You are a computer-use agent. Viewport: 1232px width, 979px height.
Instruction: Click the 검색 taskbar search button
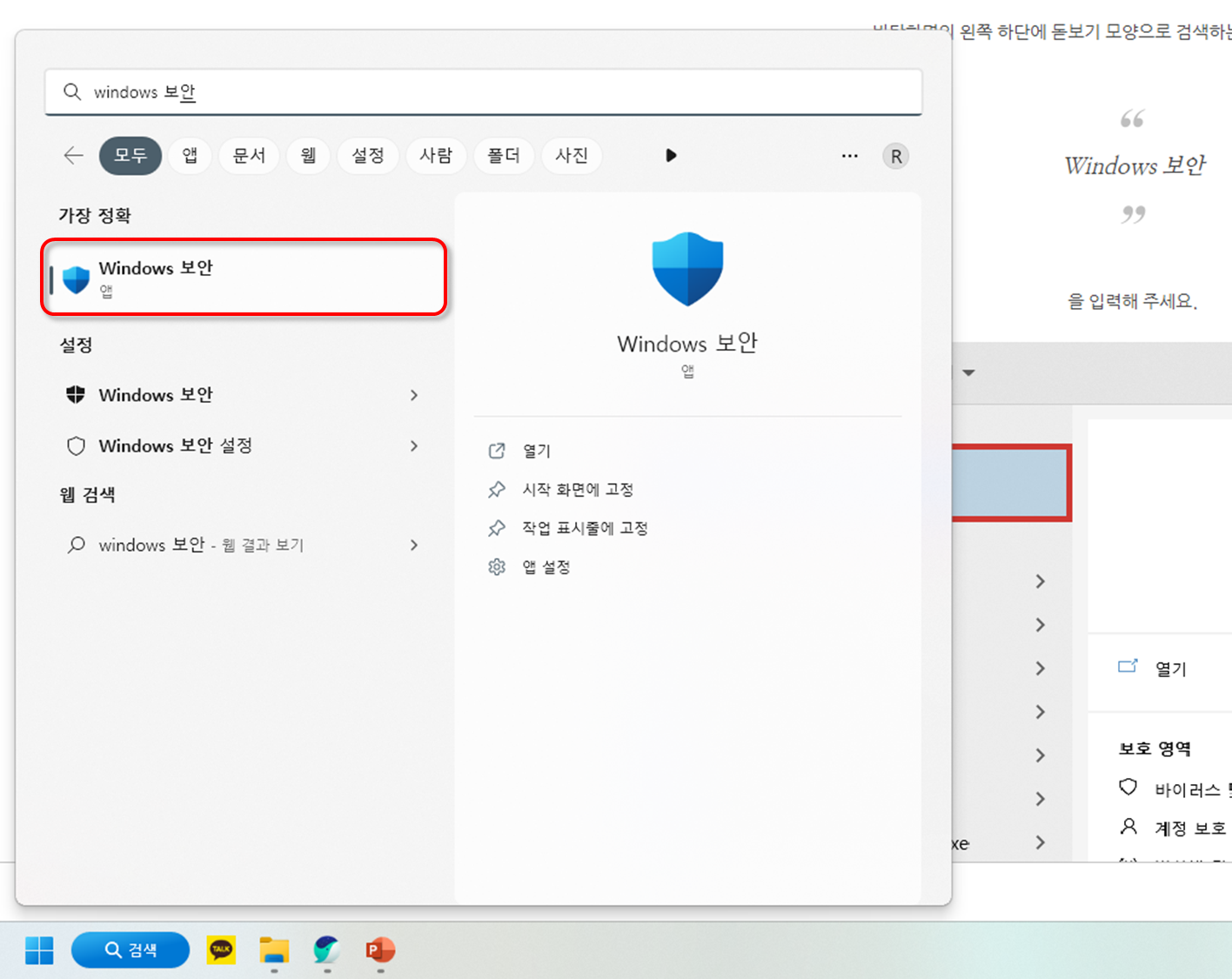(x=131, y=950)
